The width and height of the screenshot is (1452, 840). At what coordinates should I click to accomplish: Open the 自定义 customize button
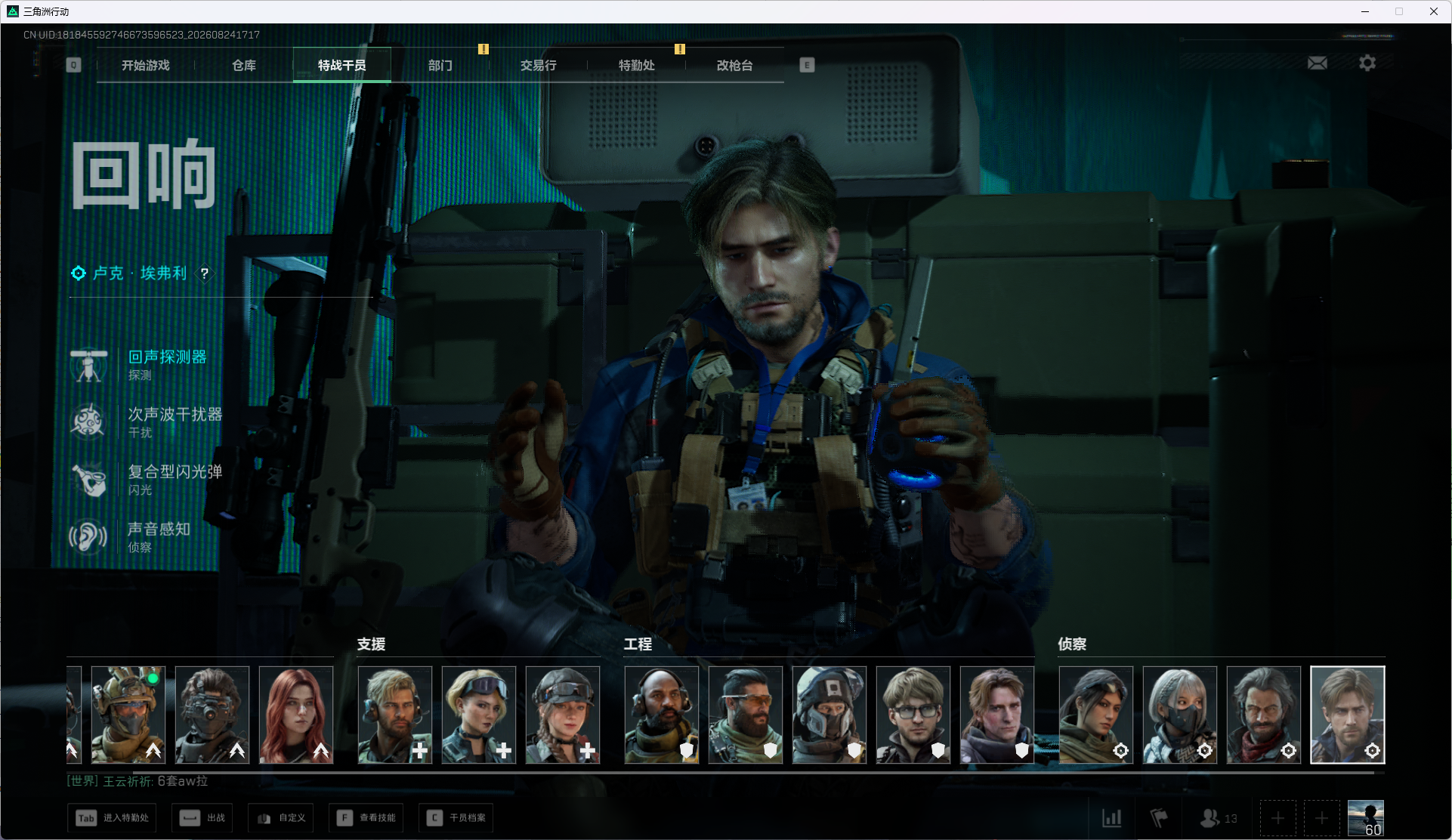click(x=281, y=818)
